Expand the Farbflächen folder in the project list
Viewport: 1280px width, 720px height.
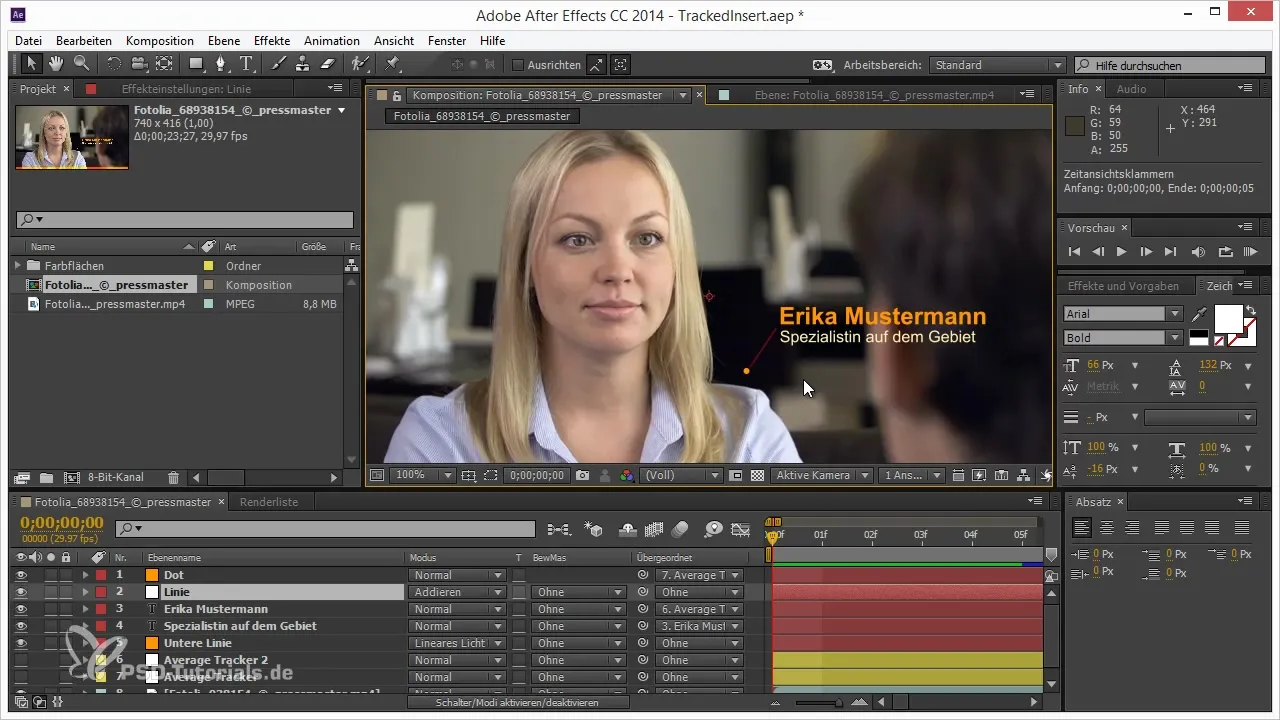click(x=18, y=266)
